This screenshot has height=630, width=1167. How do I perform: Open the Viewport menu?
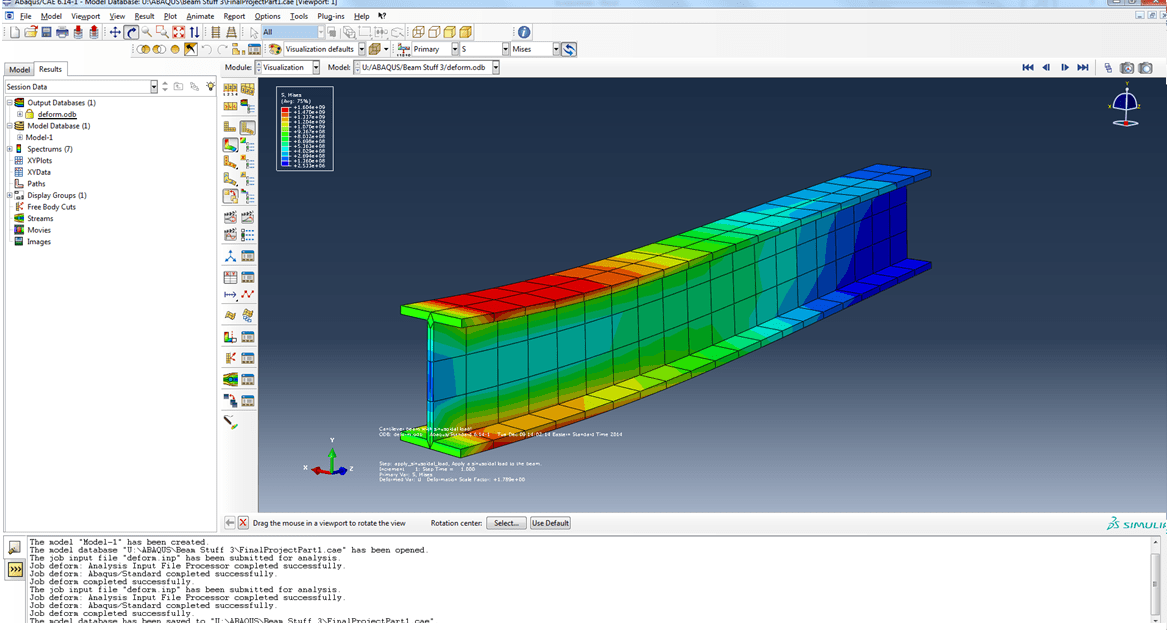pyautogui.click(x=86, y=16)
